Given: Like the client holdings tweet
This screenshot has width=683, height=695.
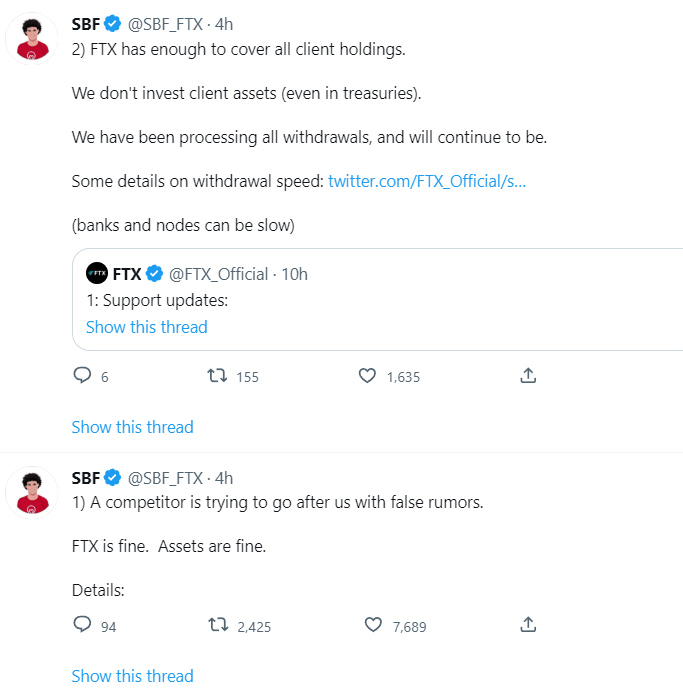Looking at the screenshot, I should coord(368,376).
